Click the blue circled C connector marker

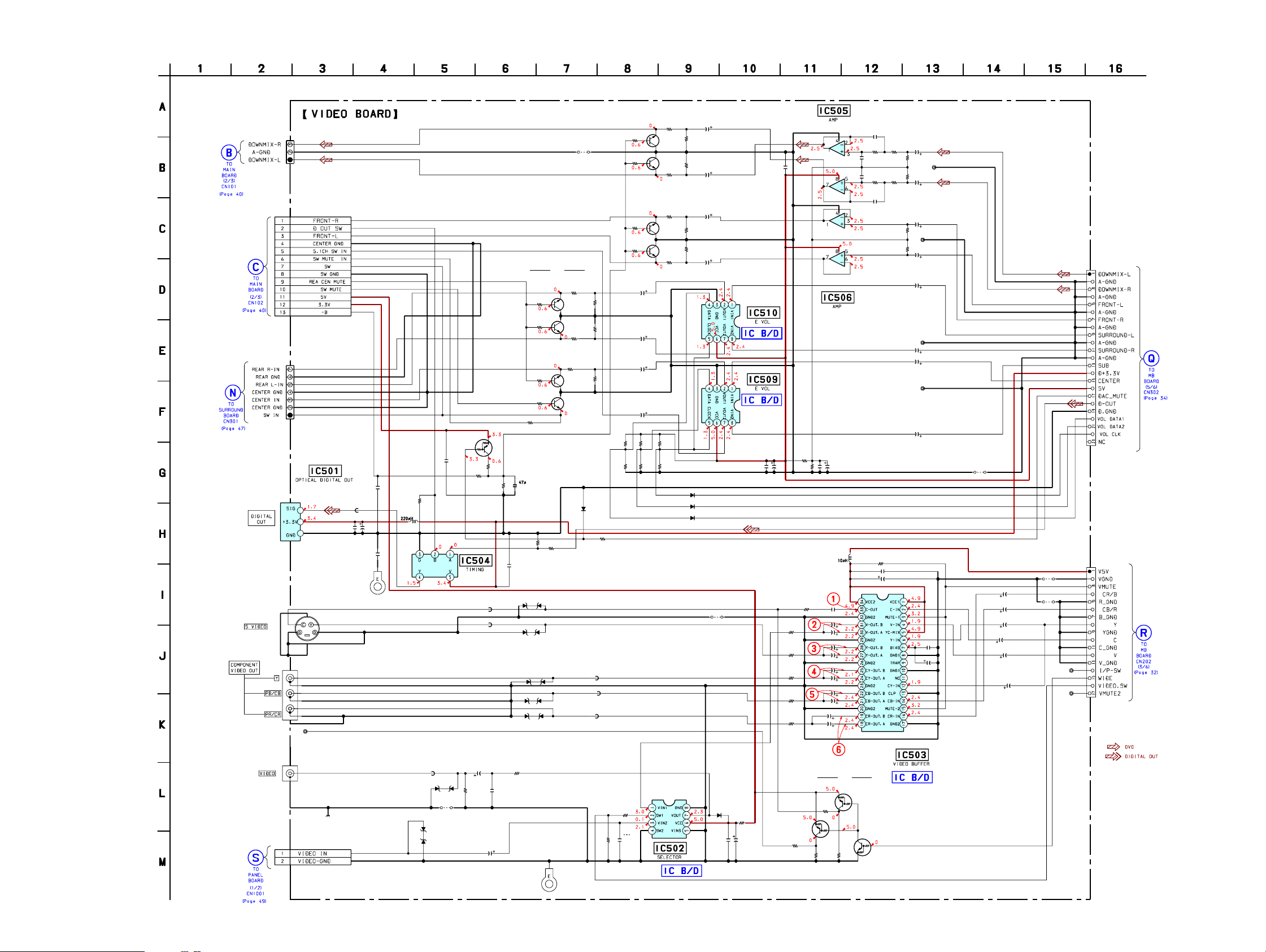click(x=256, y=267)
